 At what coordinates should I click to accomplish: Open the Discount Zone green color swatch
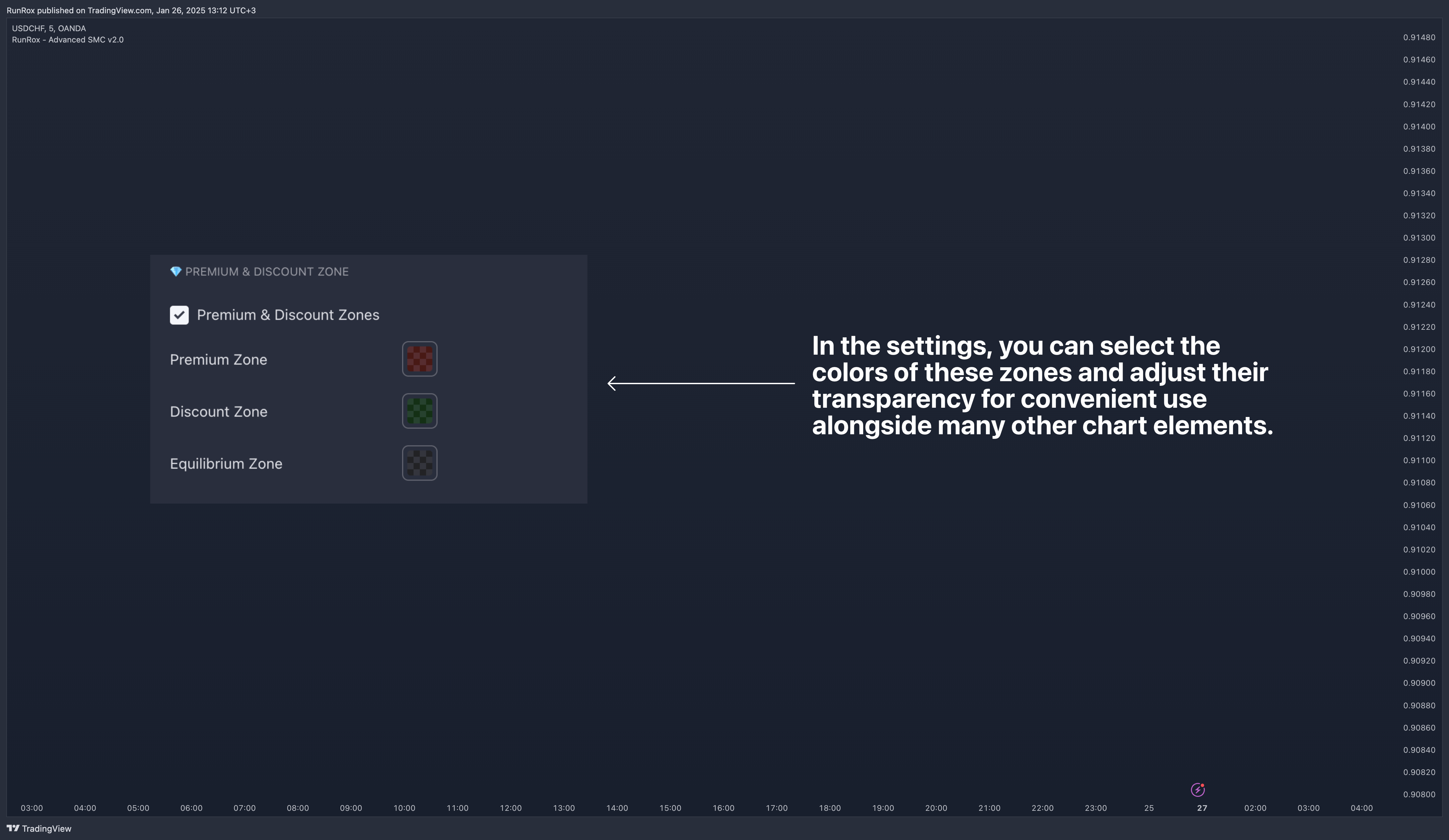(419, 411)
